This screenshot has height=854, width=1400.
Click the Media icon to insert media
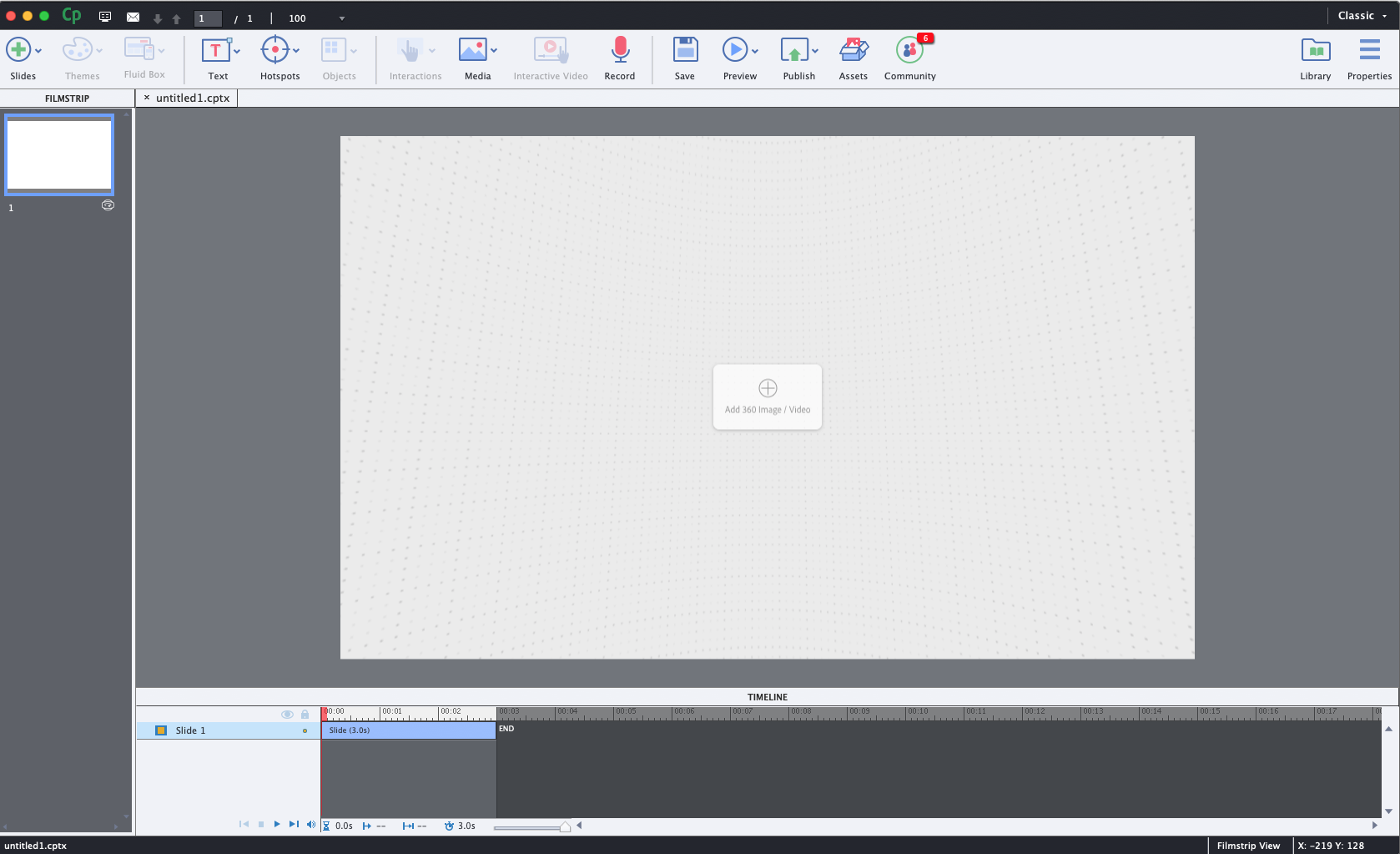click(x=473, y=50)
